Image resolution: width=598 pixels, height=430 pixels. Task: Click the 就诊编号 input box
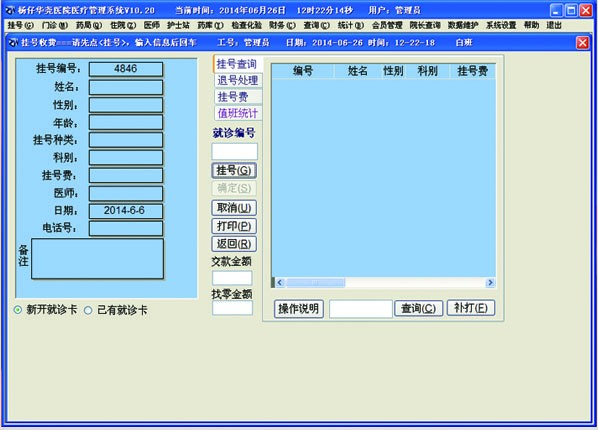coord(235,151)
